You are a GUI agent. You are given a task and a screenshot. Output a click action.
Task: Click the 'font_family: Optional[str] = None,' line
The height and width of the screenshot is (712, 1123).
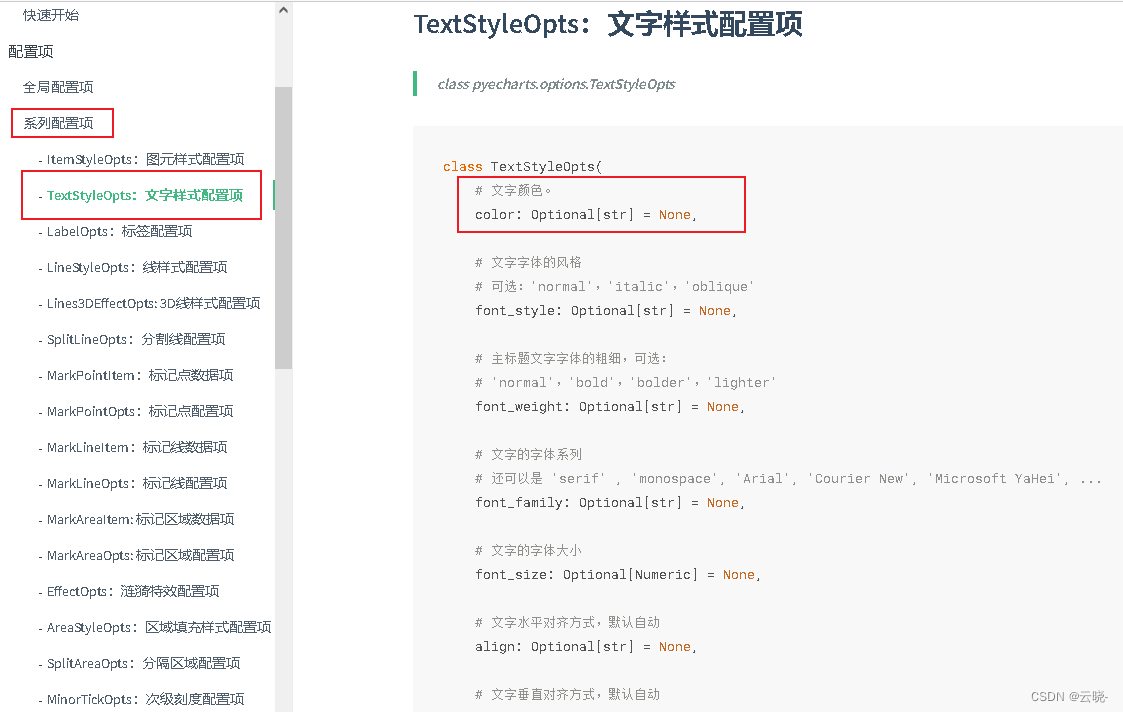(609, 502)
